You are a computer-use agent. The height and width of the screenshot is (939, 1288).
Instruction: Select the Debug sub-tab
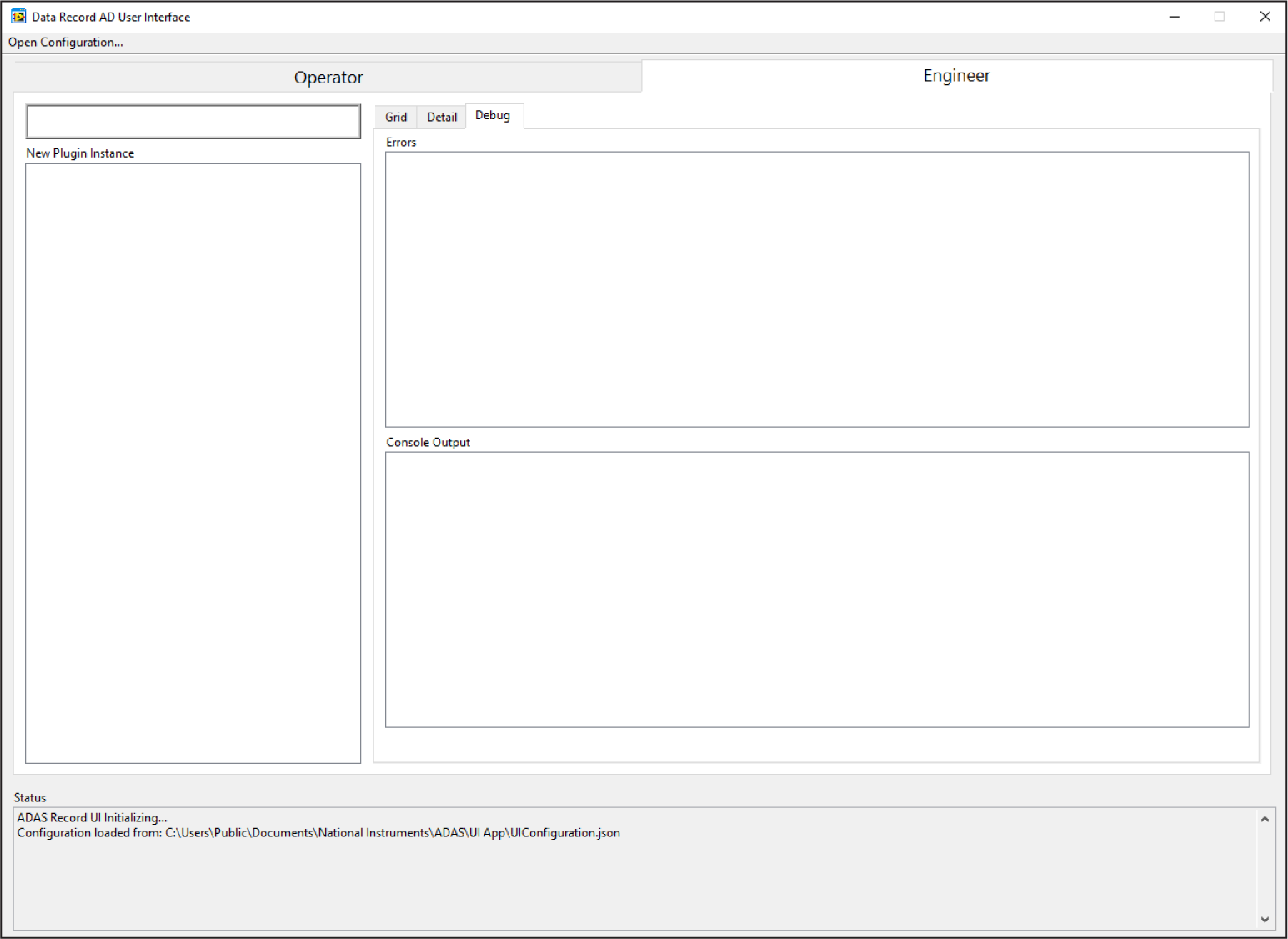click(x=493, y=116)
